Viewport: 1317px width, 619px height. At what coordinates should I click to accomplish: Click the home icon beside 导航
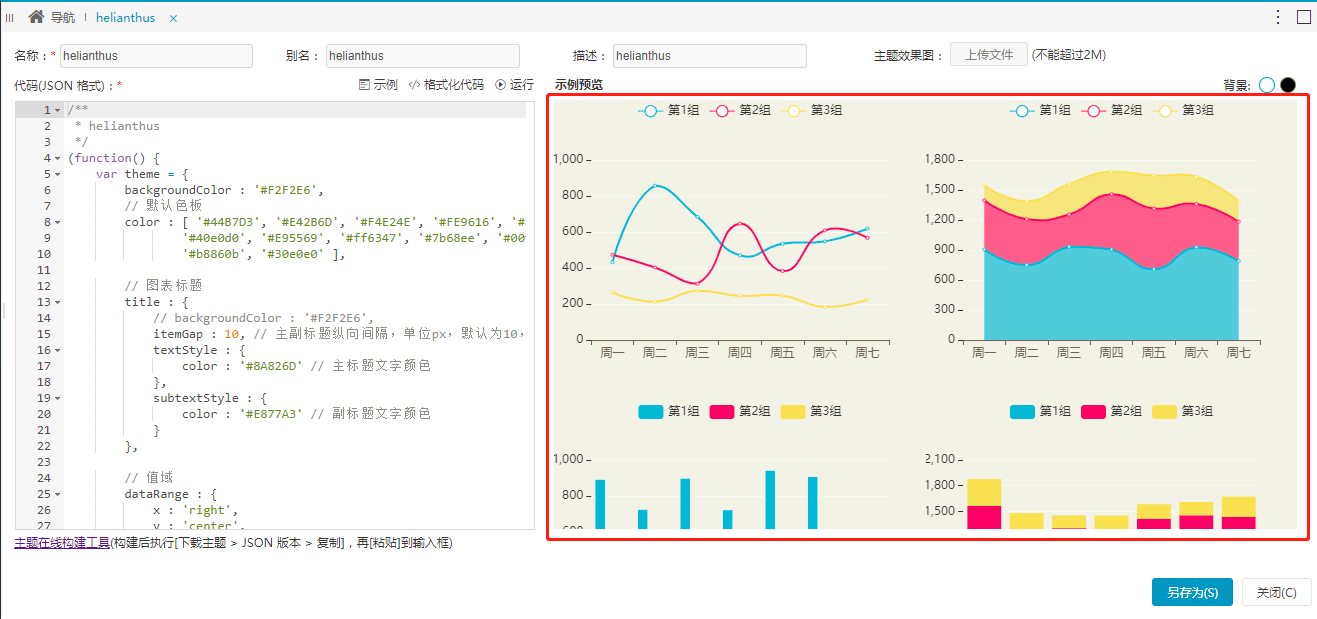(x=36, y=17)
